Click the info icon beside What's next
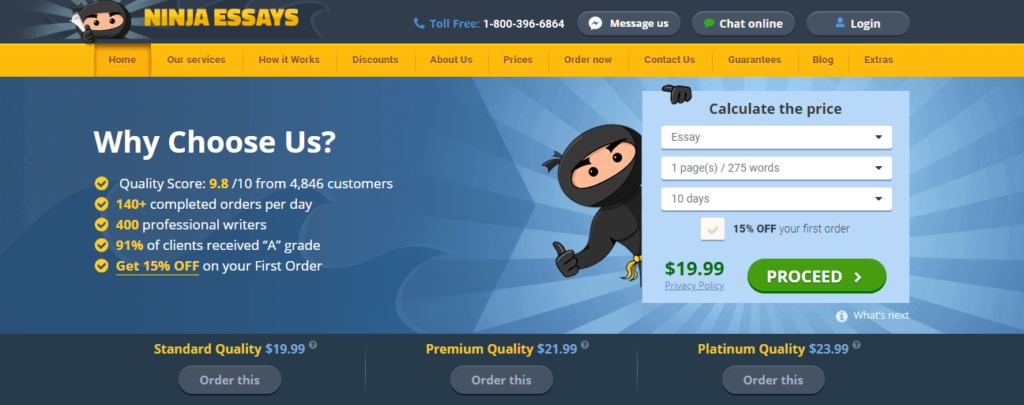The height and width of the screenshot is (405, 1024). tap(842, 316)
